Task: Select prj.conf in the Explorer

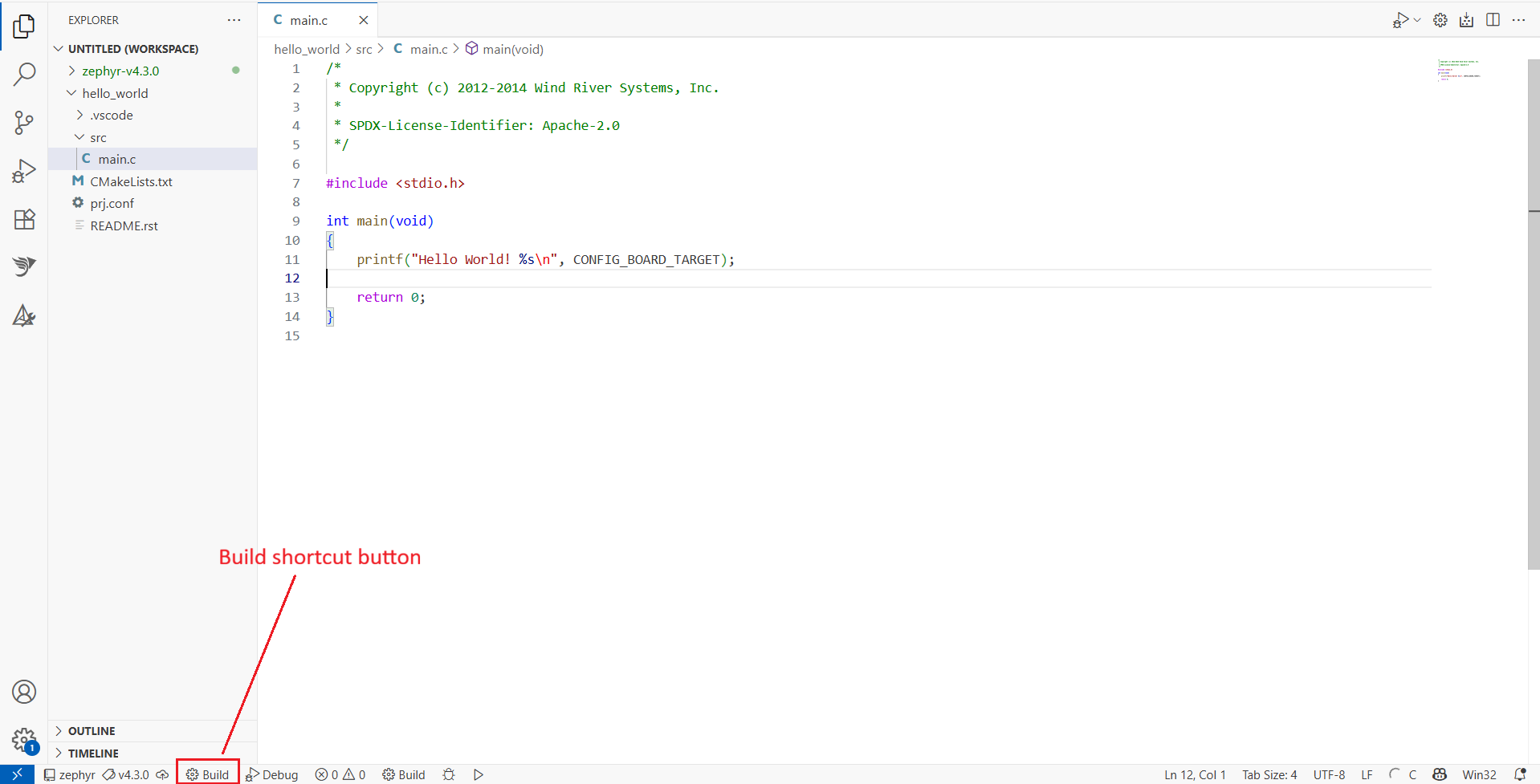Action: click(x=111, y=203)
